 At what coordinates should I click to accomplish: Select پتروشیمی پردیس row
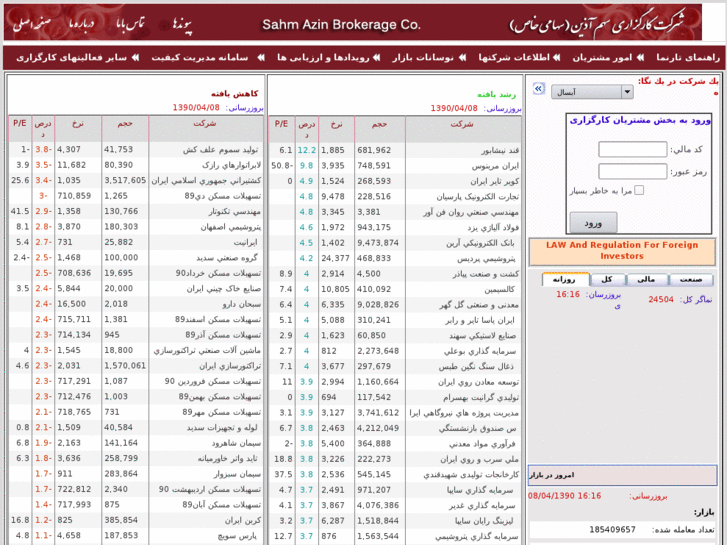coord(395,258)
